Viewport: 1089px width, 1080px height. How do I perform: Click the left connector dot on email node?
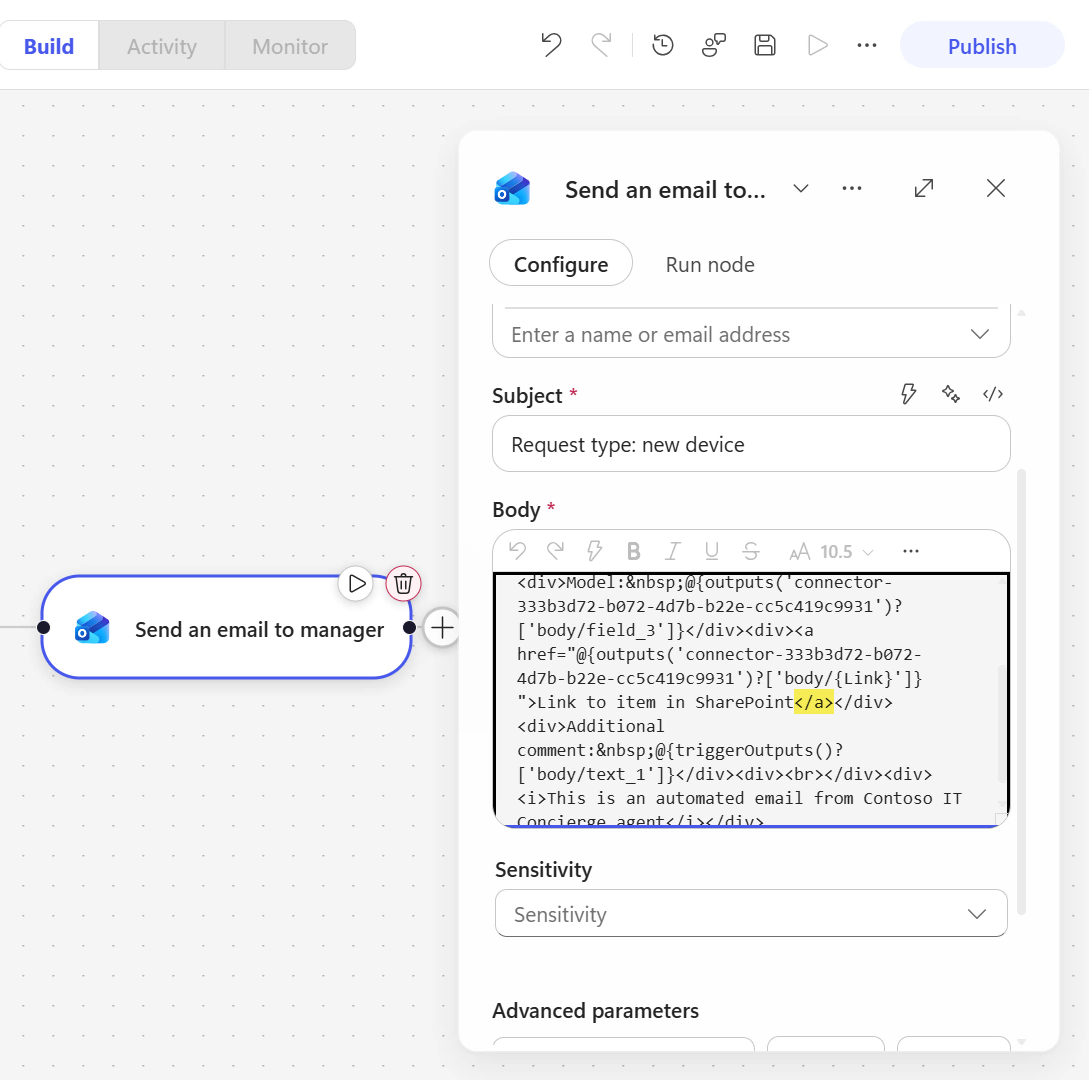tap(43, 628)
